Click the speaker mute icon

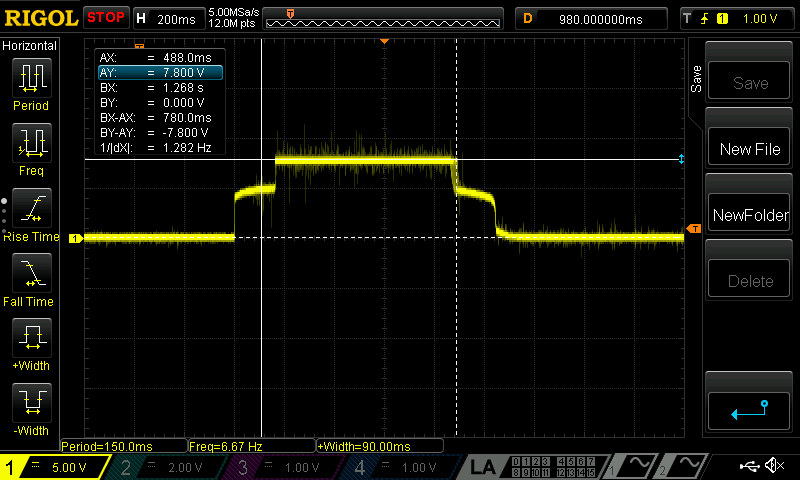pyautogui.click(x=773, y=466)
